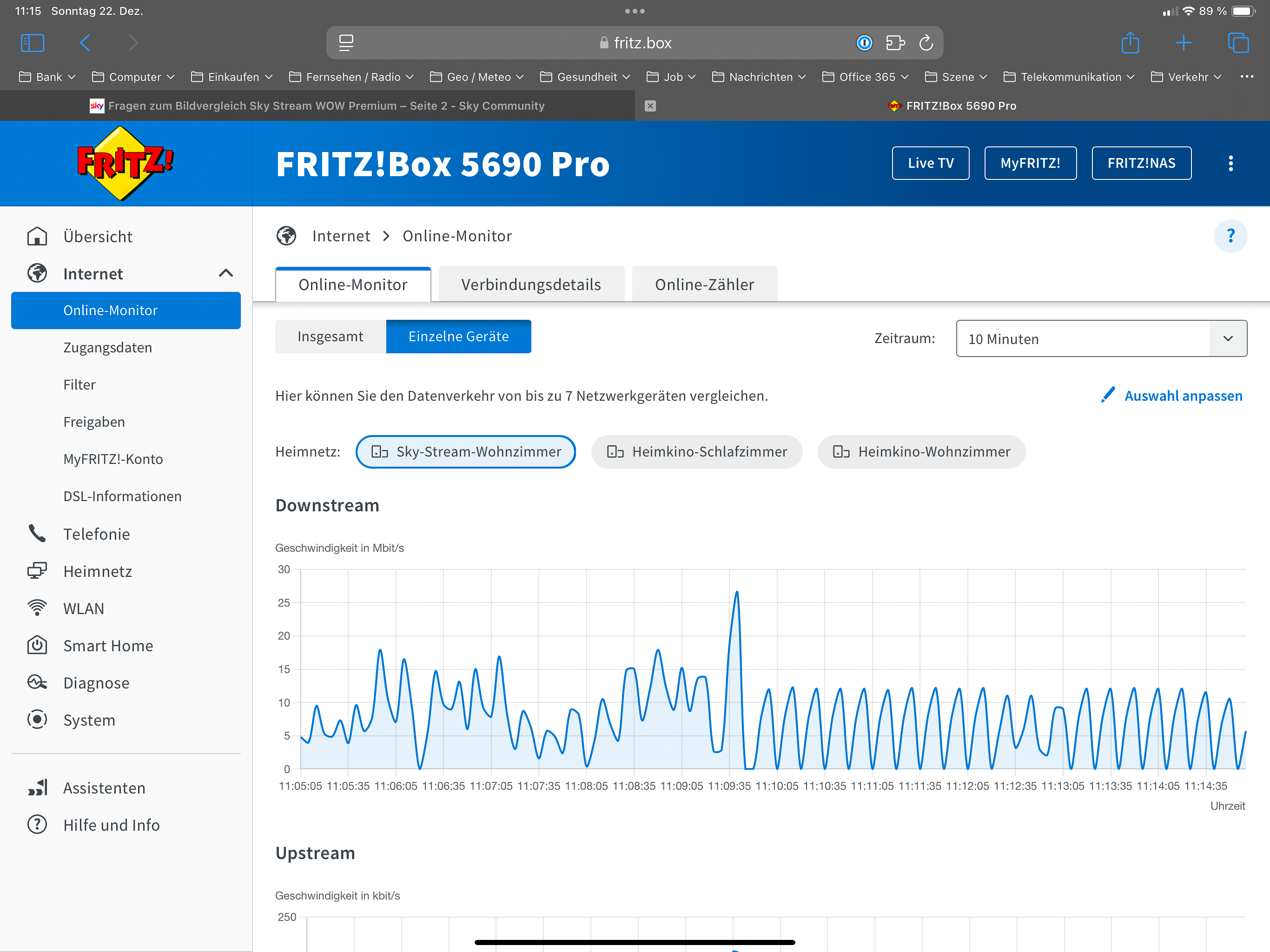The image size is (1270, 952).
Task: Expand the Bank bookmarks folder
Action: 47,77
